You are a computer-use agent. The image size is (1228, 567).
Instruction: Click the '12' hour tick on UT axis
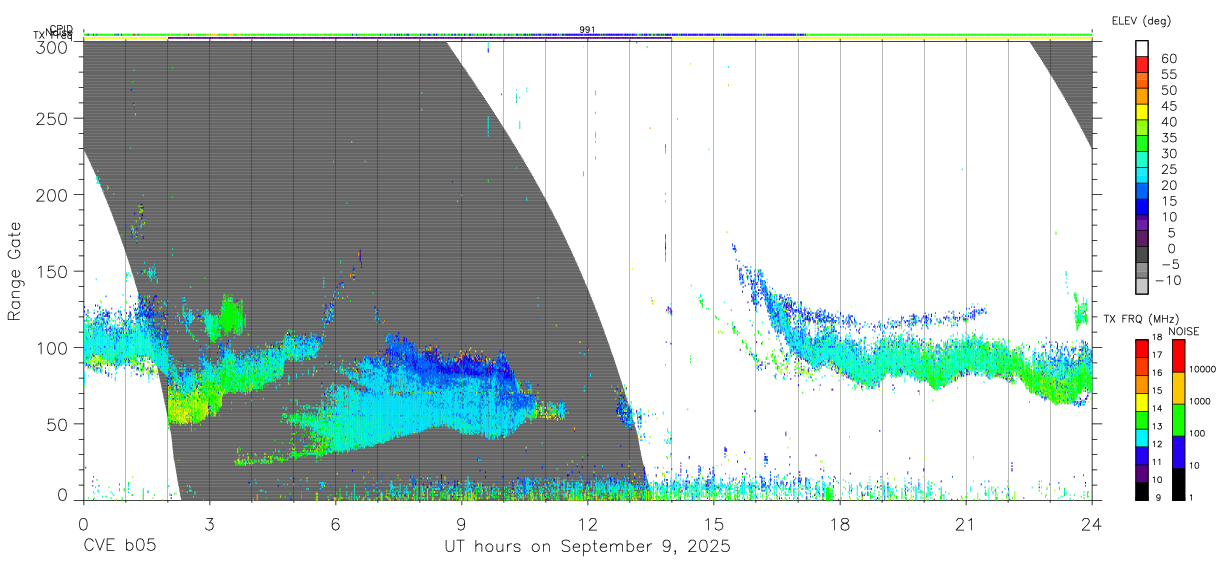tap(588, 524)
